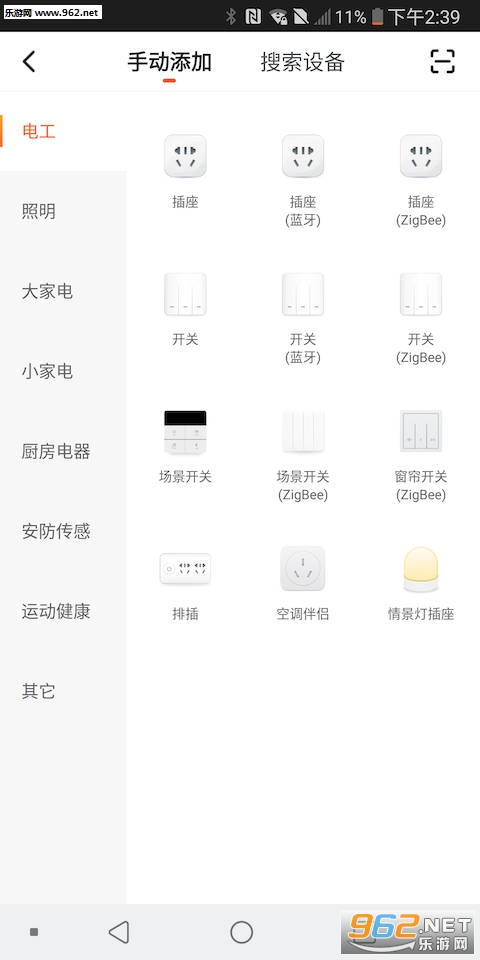The height and width of the screenshot is (960, 480).
Task: Select the 插座 (蓝牙) socket icon
Action: tap(303, 156)
